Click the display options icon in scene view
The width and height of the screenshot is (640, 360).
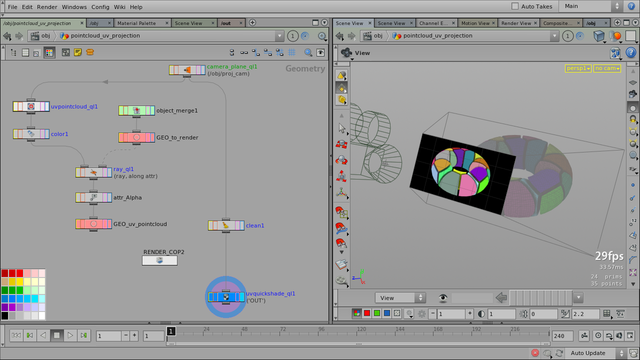click(615, 53)
